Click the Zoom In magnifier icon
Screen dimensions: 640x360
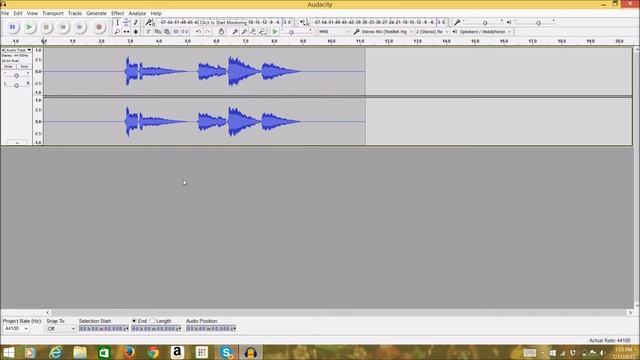(x=235, y=32)
